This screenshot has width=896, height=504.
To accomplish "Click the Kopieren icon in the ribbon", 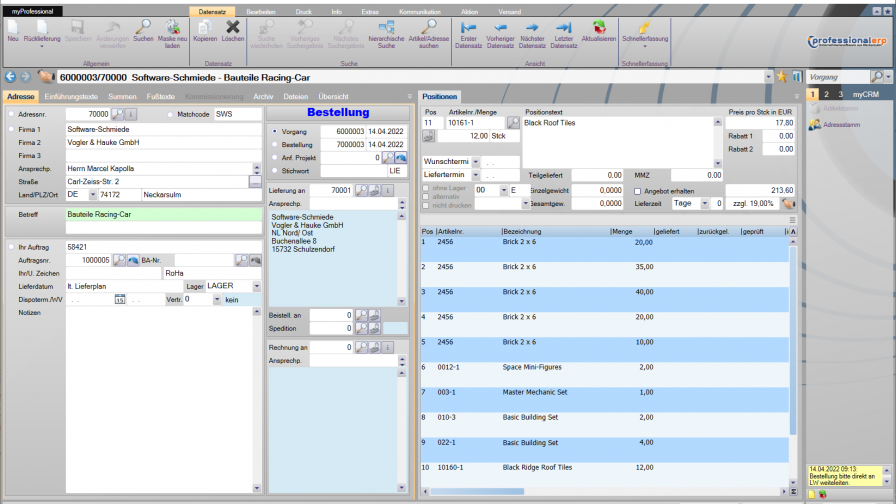I will point(205,28).
